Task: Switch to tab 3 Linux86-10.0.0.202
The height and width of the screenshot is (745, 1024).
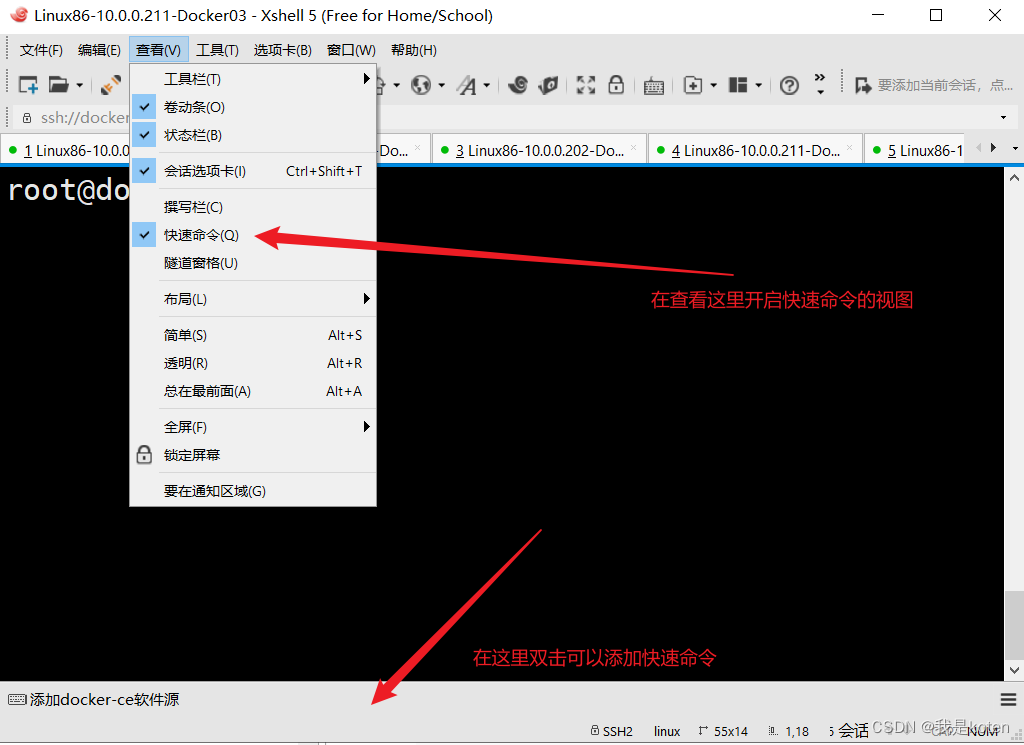Action: click(539, 150)
